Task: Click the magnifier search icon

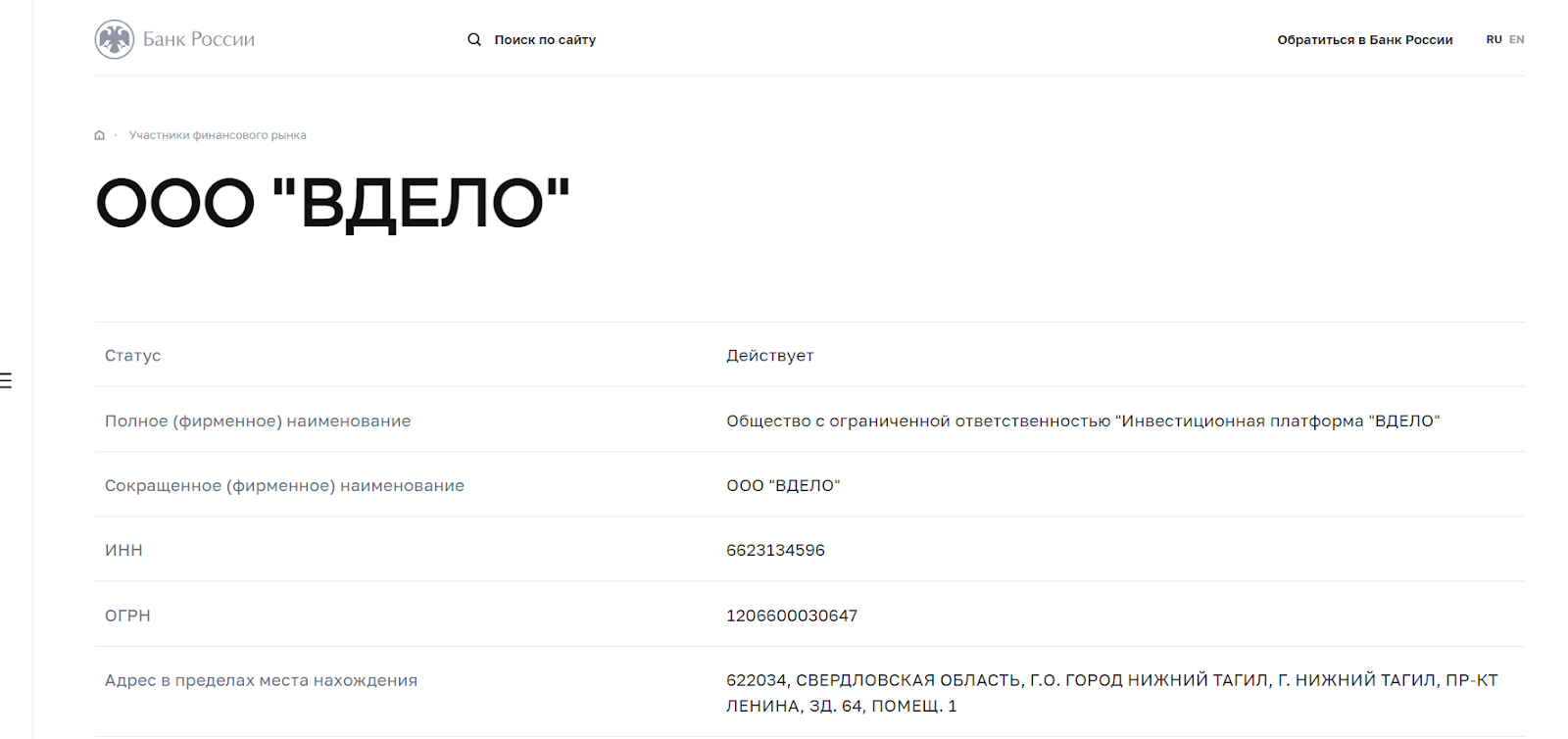Action: [474, 39]
